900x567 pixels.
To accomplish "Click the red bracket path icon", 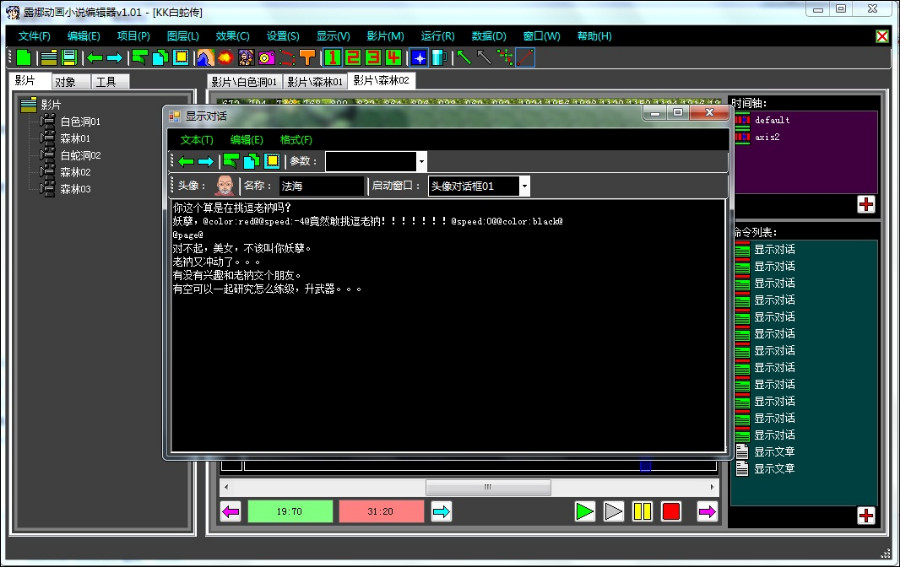I will [287, 57].
